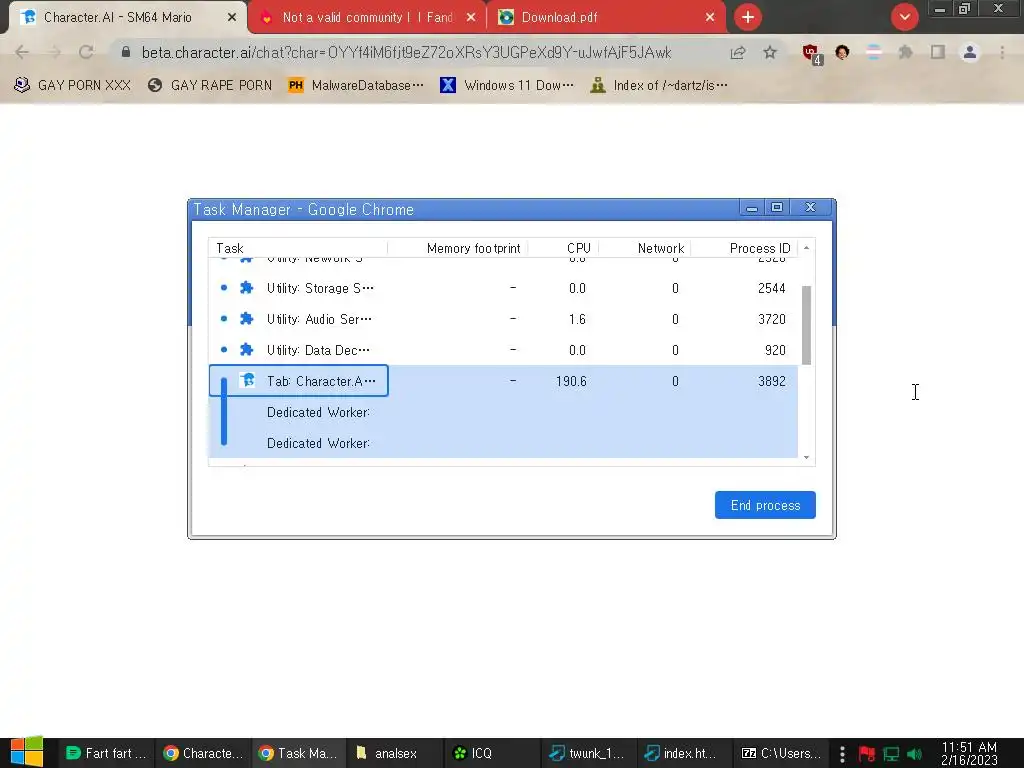Select Utility: Storage Service task
This screenshot has width=1024, height=768.
(503, 288)
